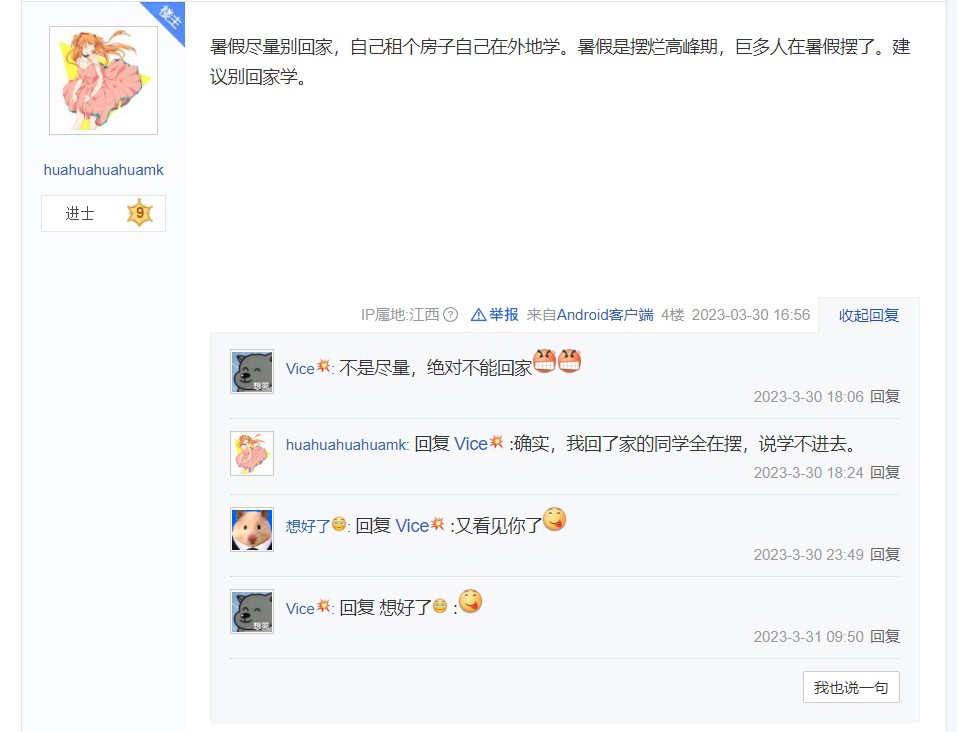
Task: Click the 举报 warning triangle icon
Action: (478, 315)
